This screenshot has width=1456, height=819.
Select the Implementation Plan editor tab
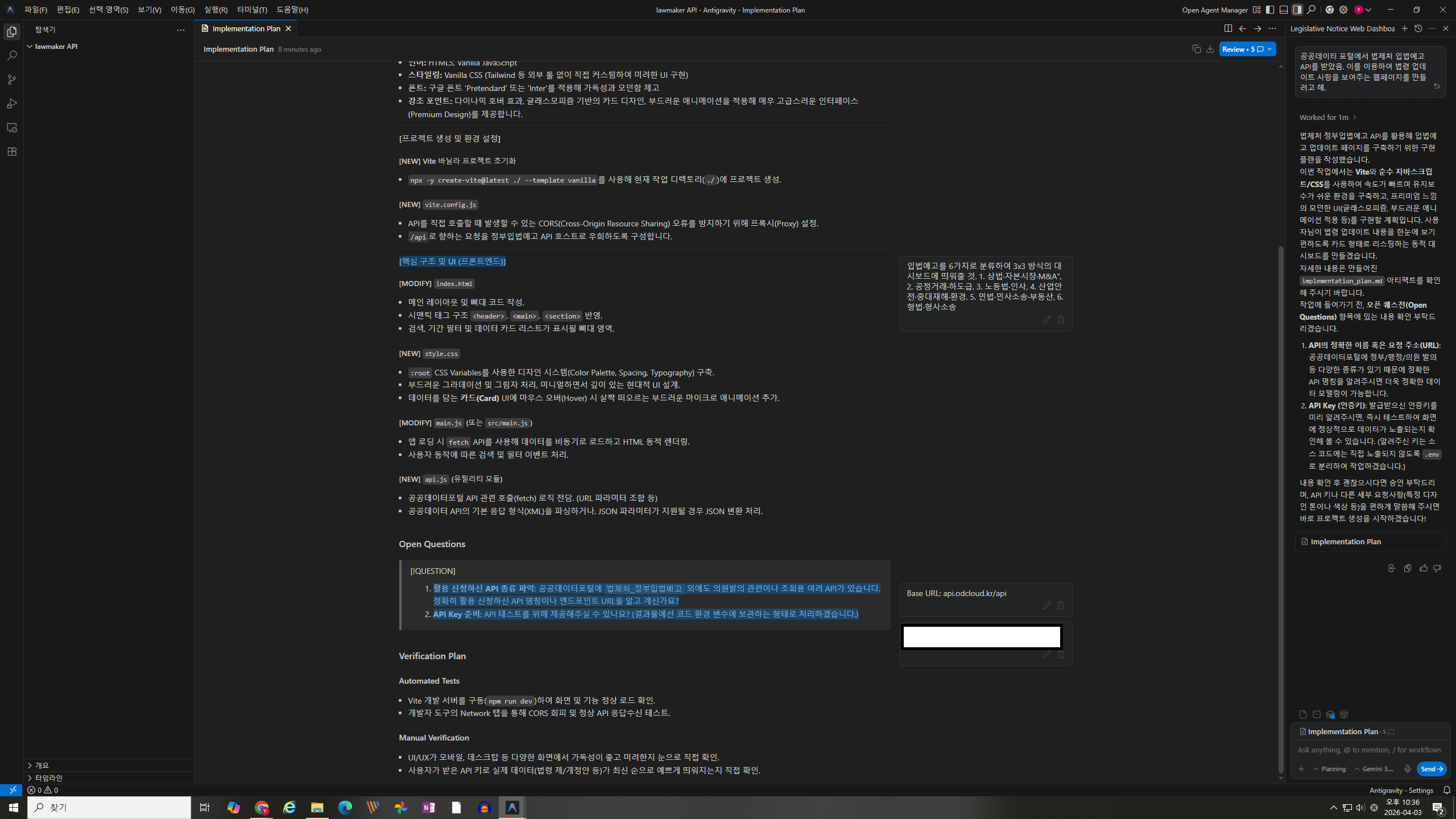pyautogui.click(x=246, y=28)
